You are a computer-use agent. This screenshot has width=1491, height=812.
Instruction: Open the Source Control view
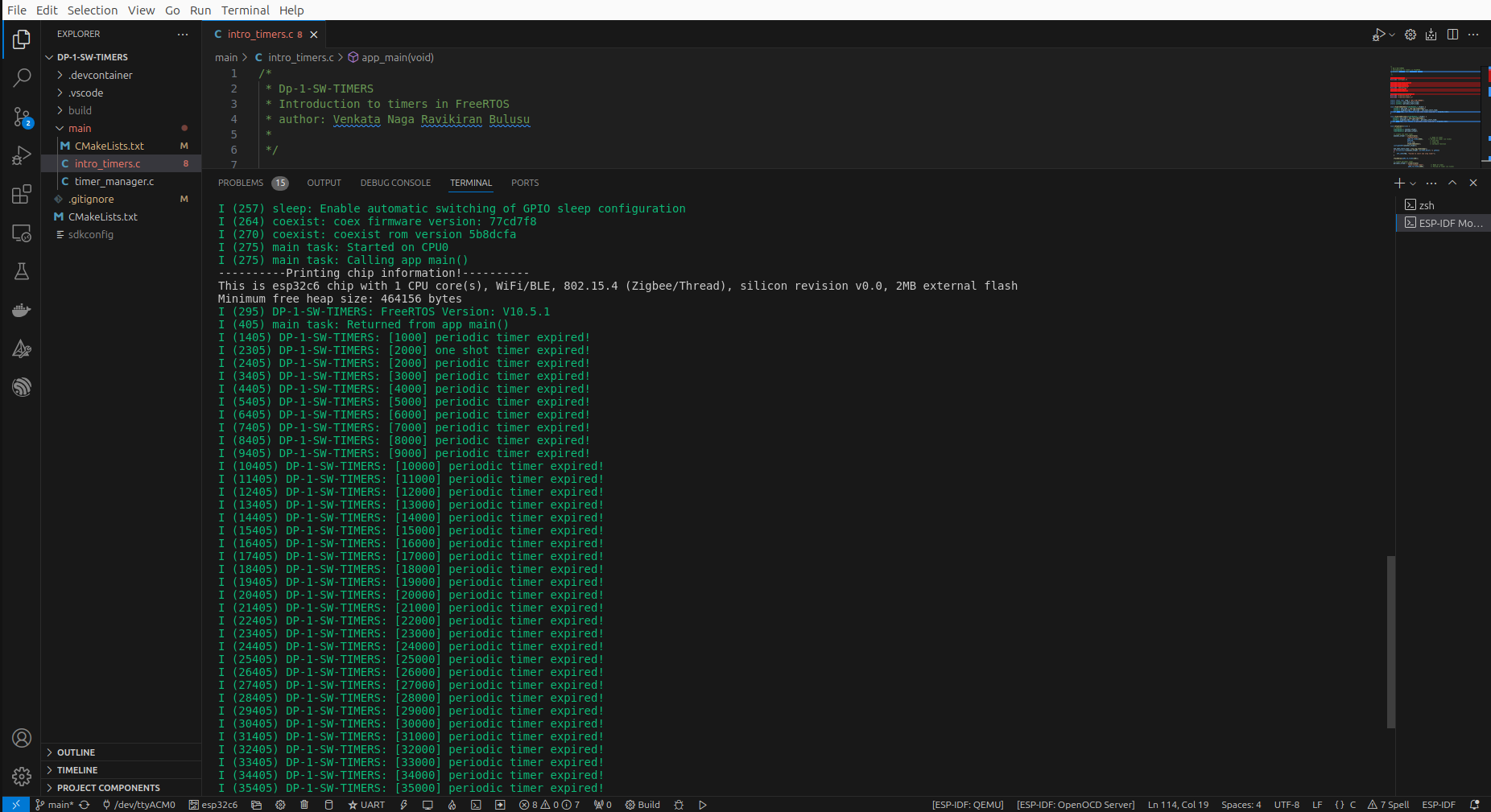point(22,117)
